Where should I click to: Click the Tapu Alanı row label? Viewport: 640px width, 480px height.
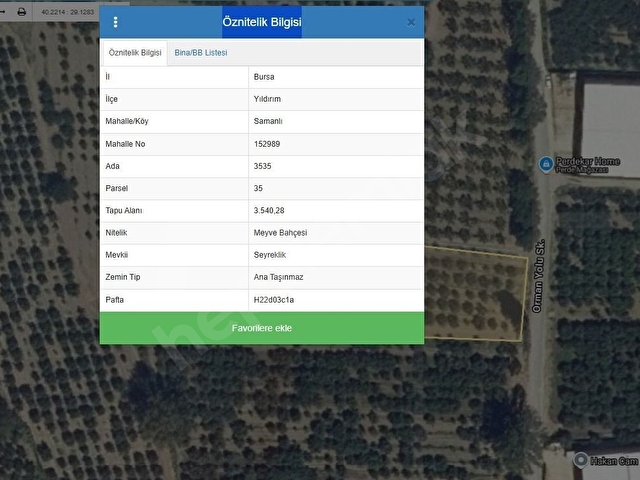click(124, 211)
